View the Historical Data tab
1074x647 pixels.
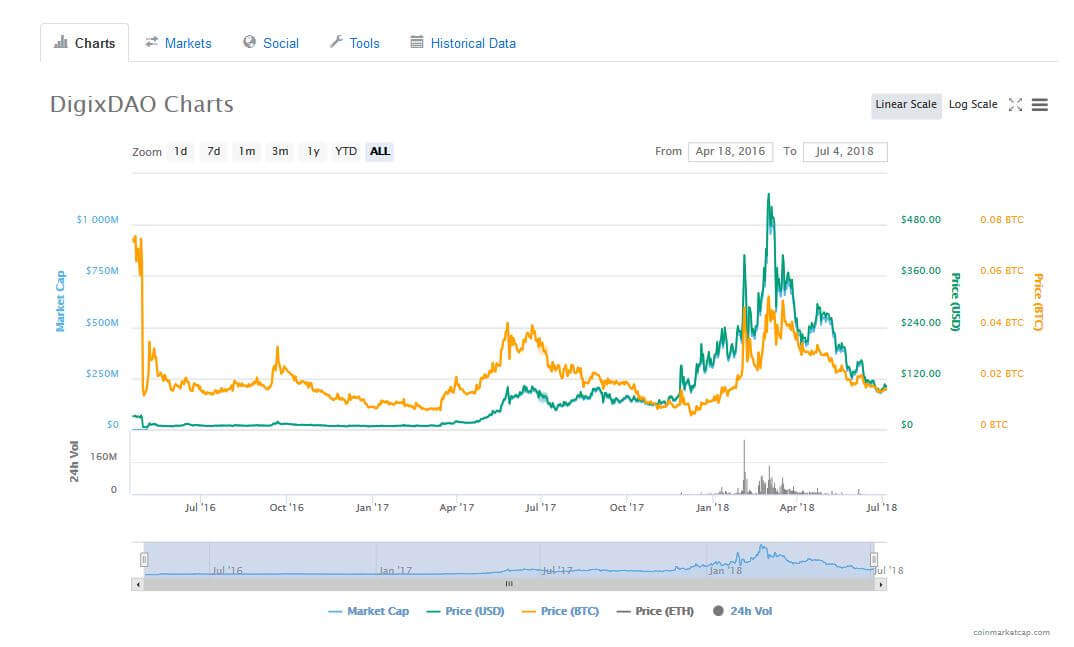[463, 43]
